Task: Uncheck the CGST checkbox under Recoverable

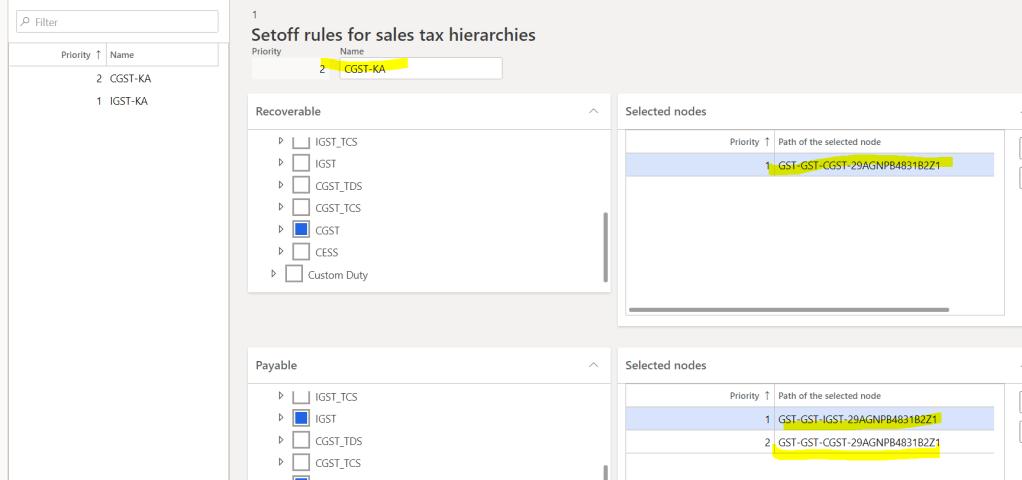Action: (x=301, y=230)
